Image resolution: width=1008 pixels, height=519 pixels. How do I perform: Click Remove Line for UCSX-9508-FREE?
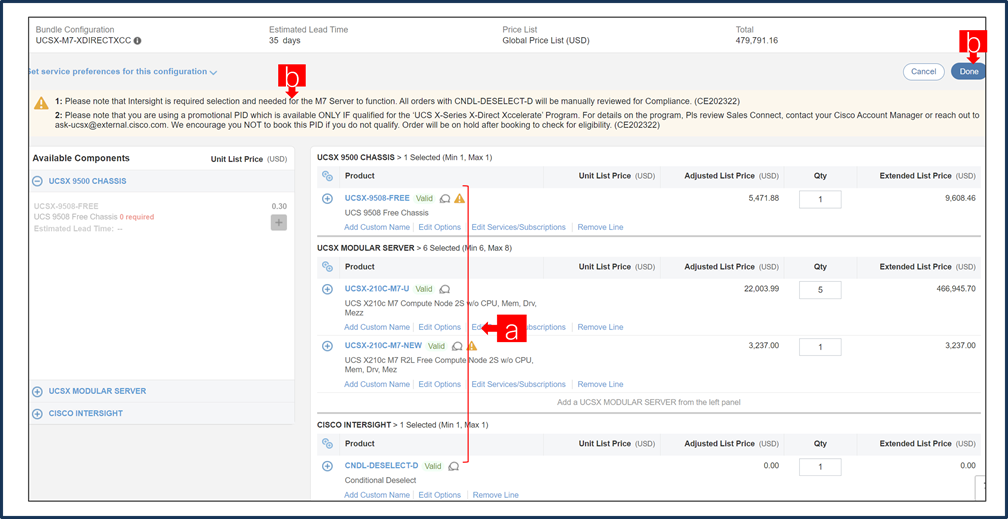pyautogui.click(x=600, y=227)
